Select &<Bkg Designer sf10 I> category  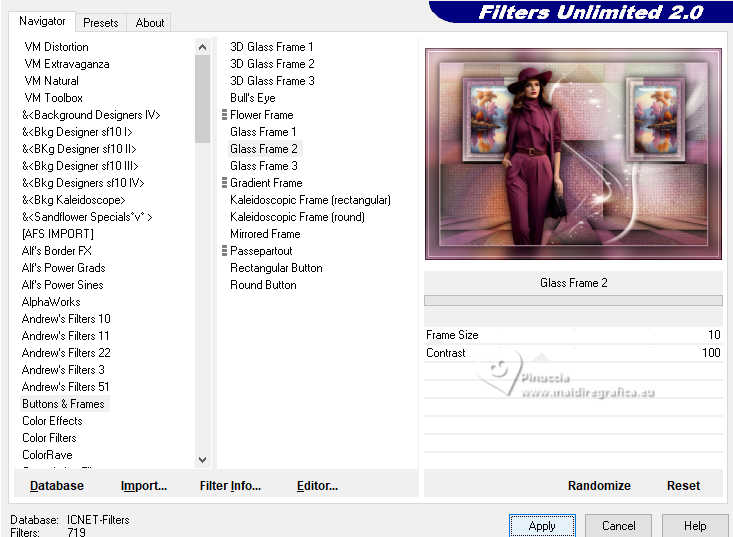[77, 132]
